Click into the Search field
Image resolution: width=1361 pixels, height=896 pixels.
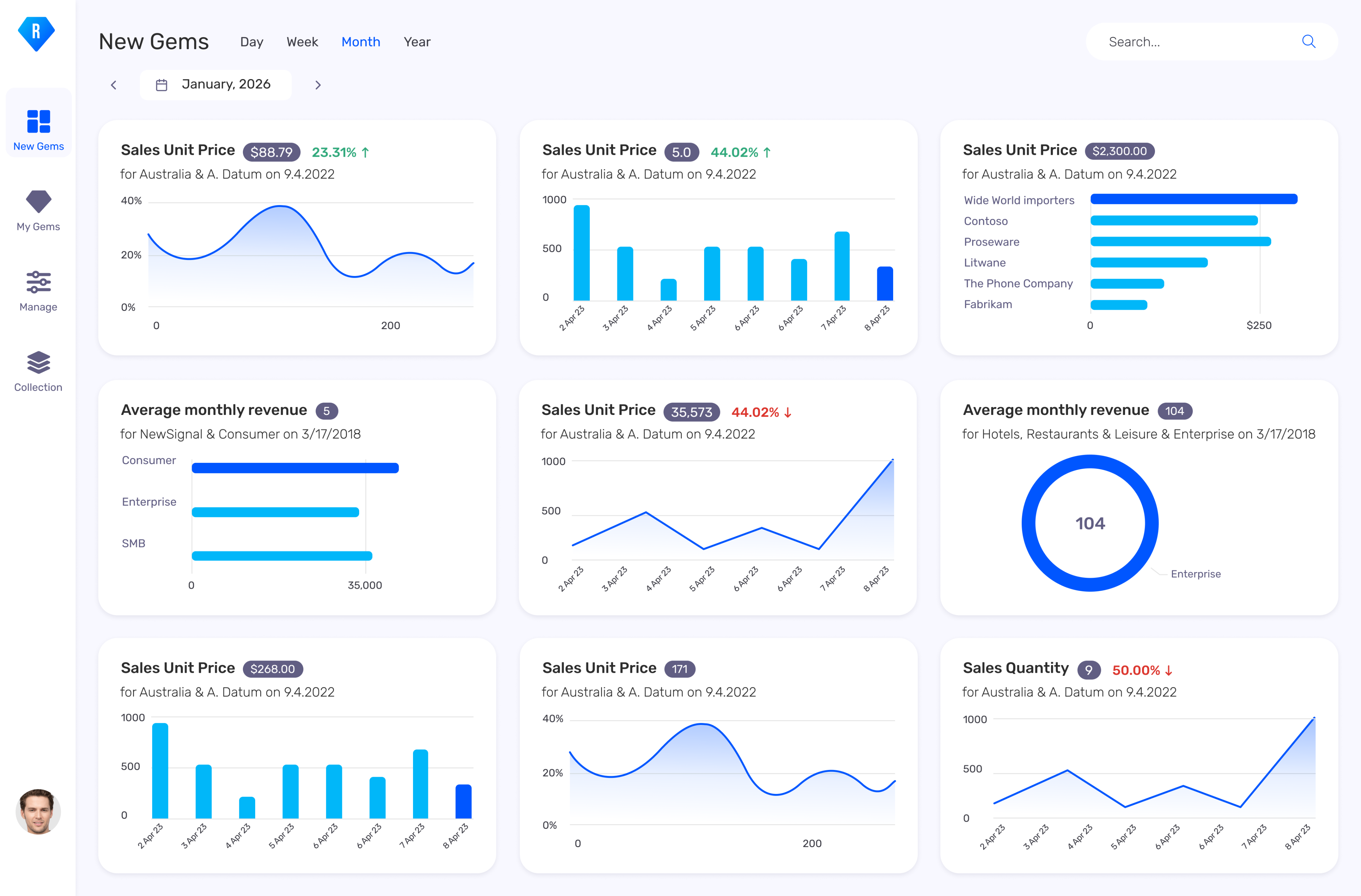coord(1212,42)
